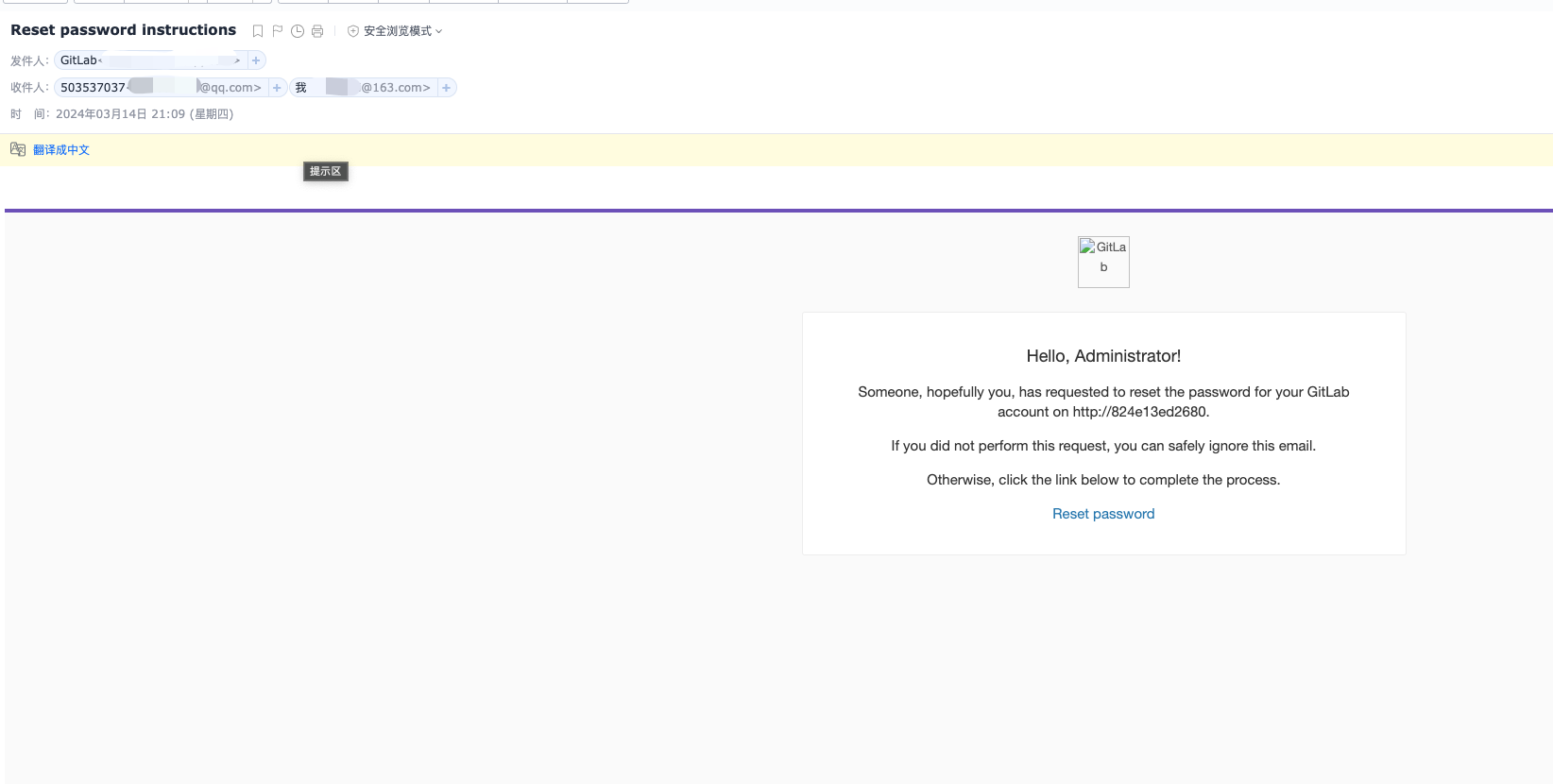
Task: Add the 163.com recipient with plus button
Action: pyautogui.click(x=446, y=88)
